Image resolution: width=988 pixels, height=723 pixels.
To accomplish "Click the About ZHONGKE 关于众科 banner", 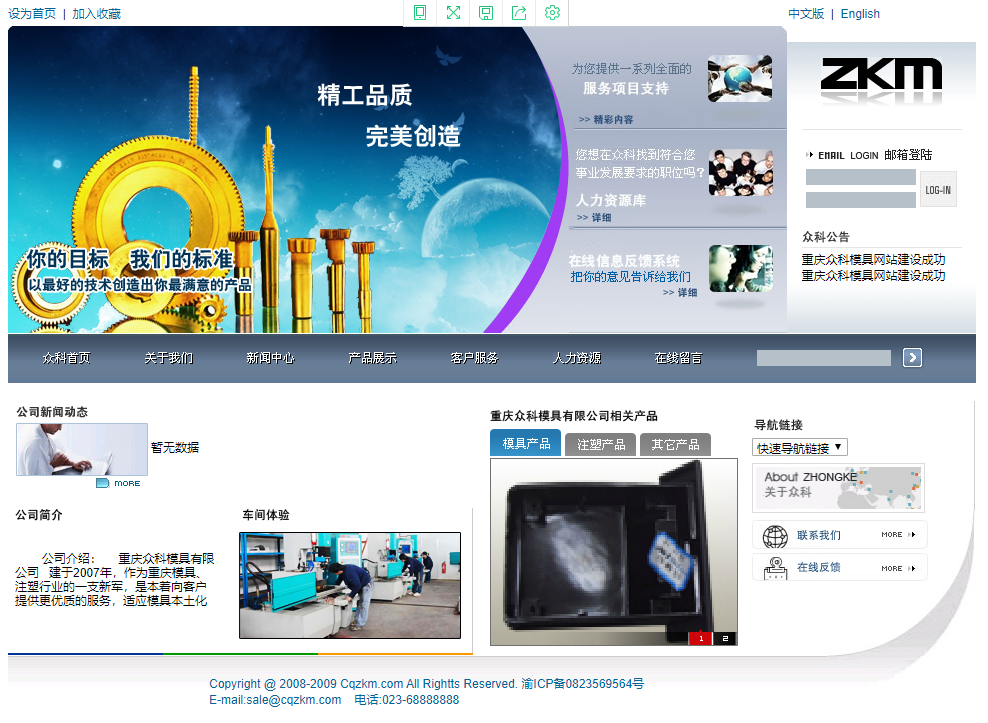I will click(839, 487).
